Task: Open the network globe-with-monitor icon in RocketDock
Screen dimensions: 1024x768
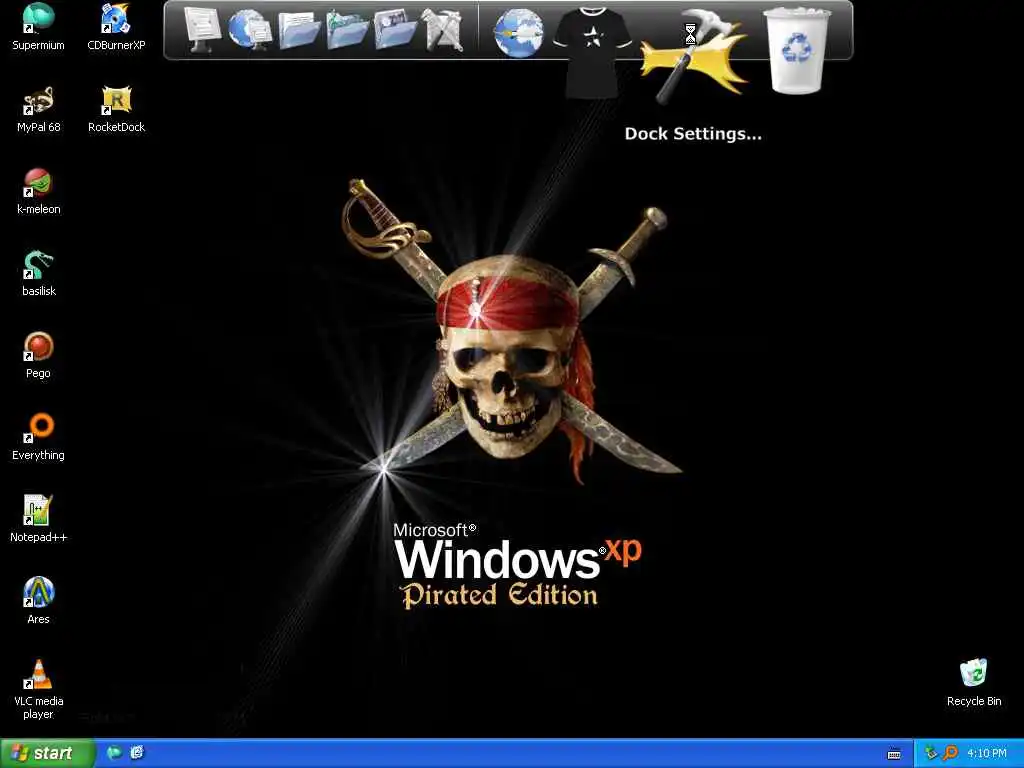Action: pyautogui.click(x=250, y=30)
